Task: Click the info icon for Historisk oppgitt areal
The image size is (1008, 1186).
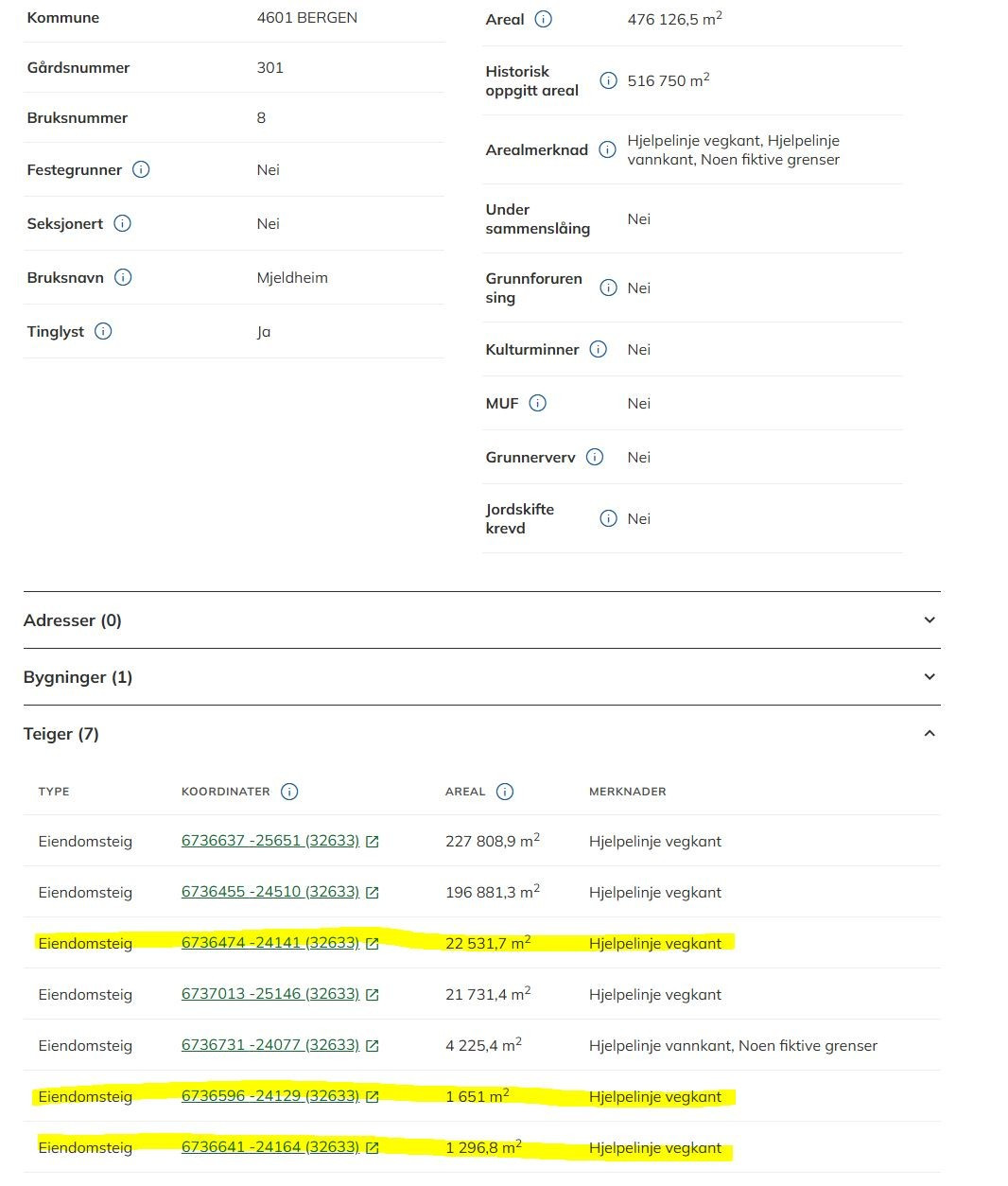Action: [609, 81]
